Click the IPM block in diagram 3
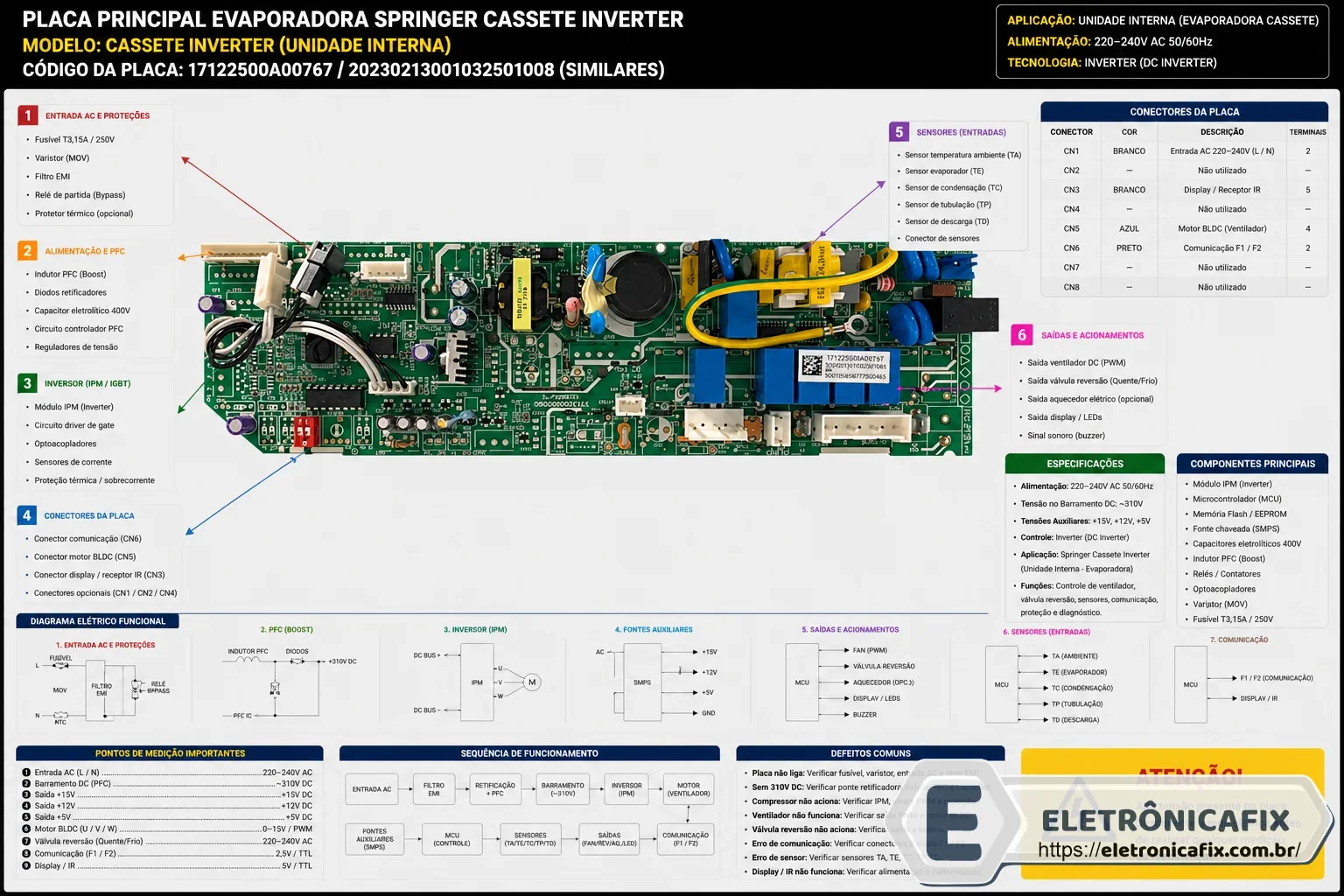The image size is (1344, 896). click(x=477, y=682)
